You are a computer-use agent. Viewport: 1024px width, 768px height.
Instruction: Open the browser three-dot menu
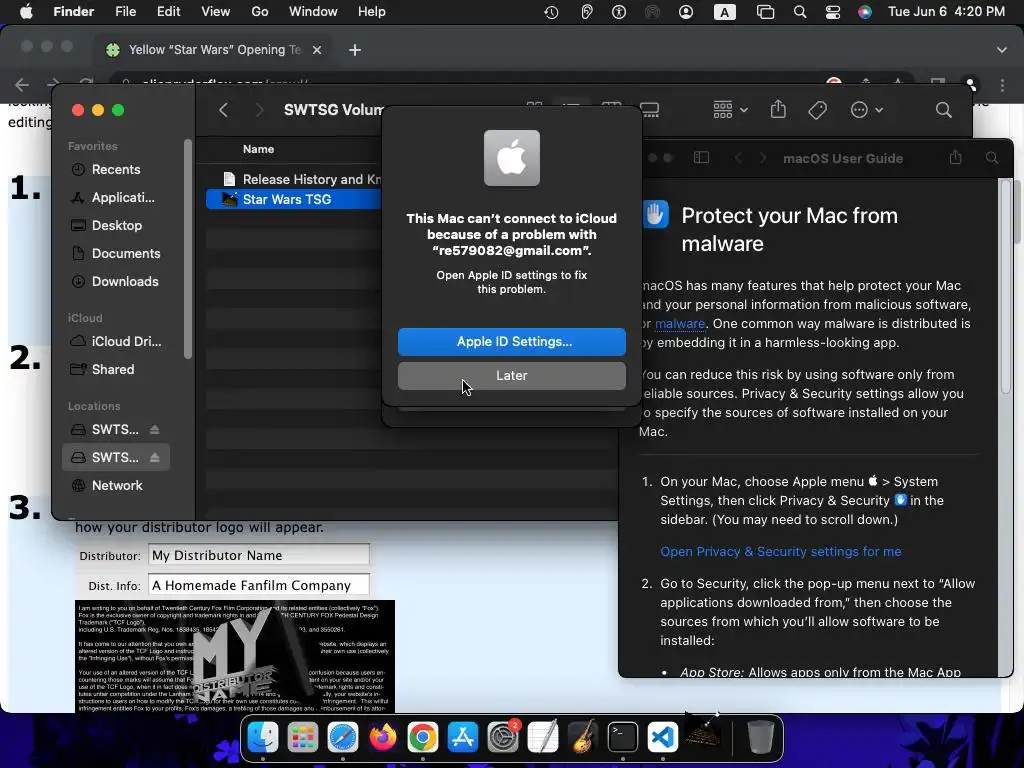pyautogui.click(x=1002, y=84)
